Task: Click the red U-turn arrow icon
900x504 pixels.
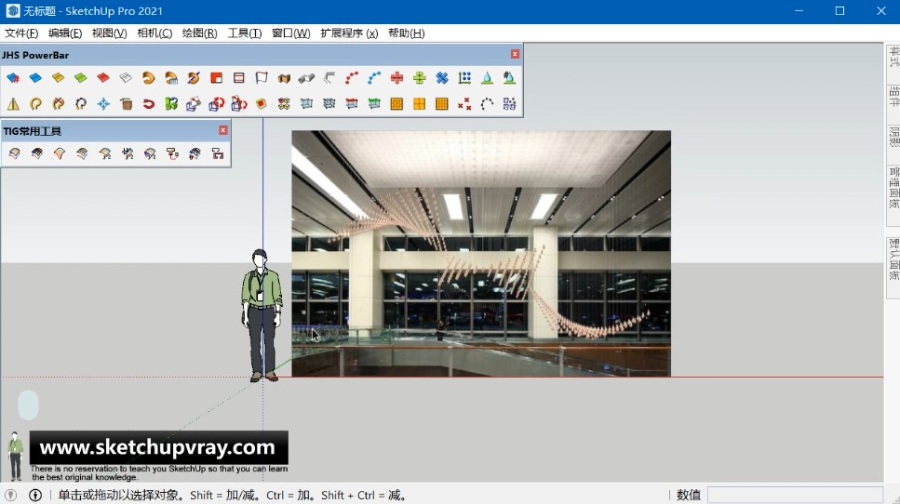Action: [149, 104]
